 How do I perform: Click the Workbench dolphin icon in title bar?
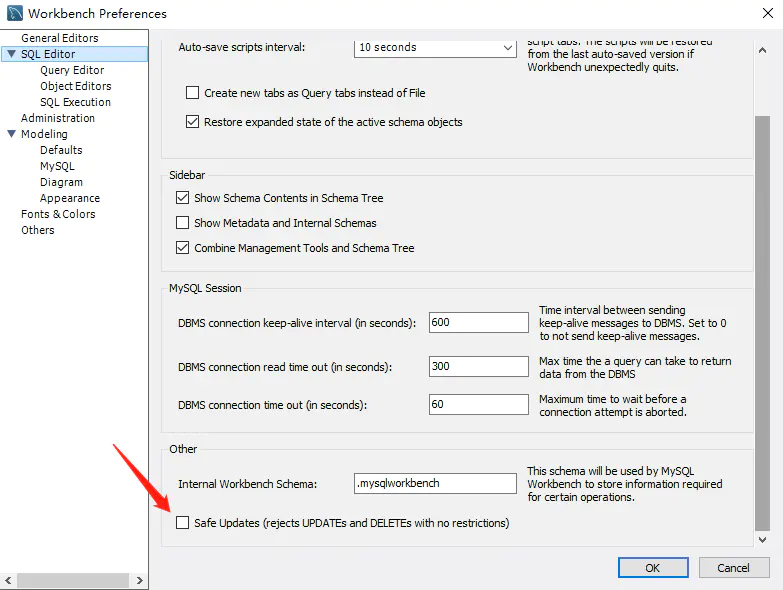pyautogui.click(x=15, y=13)
